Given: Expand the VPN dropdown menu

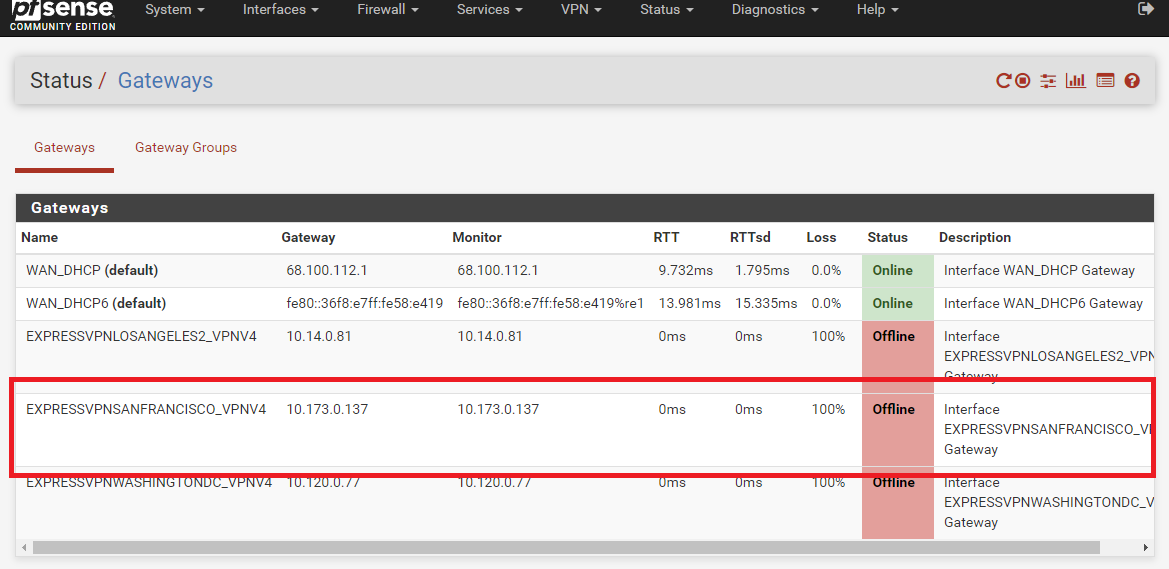Looking at the screenshot, I should coord(581,10).
